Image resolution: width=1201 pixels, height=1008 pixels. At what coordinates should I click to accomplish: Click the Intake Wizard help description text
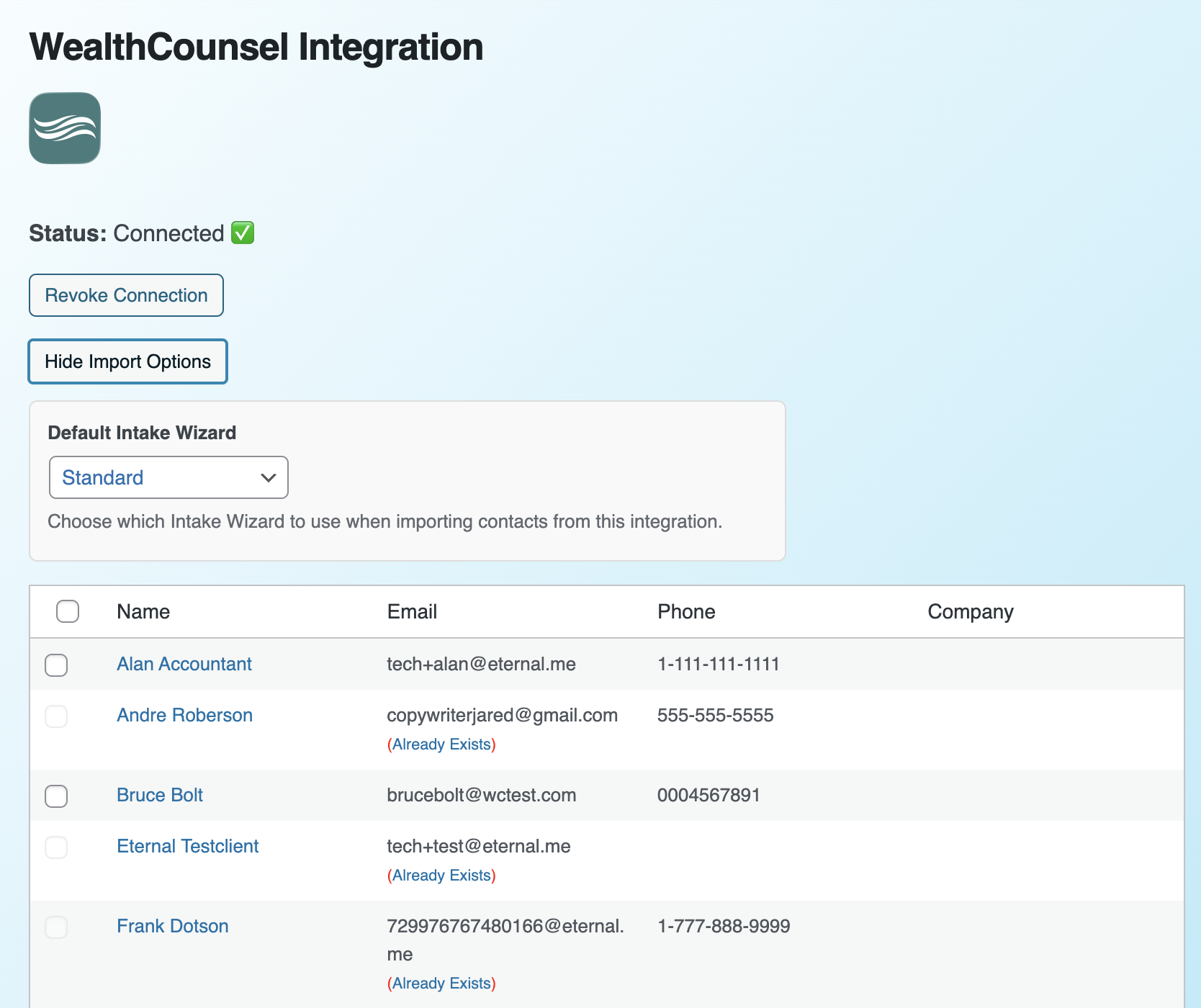[385, 521]
